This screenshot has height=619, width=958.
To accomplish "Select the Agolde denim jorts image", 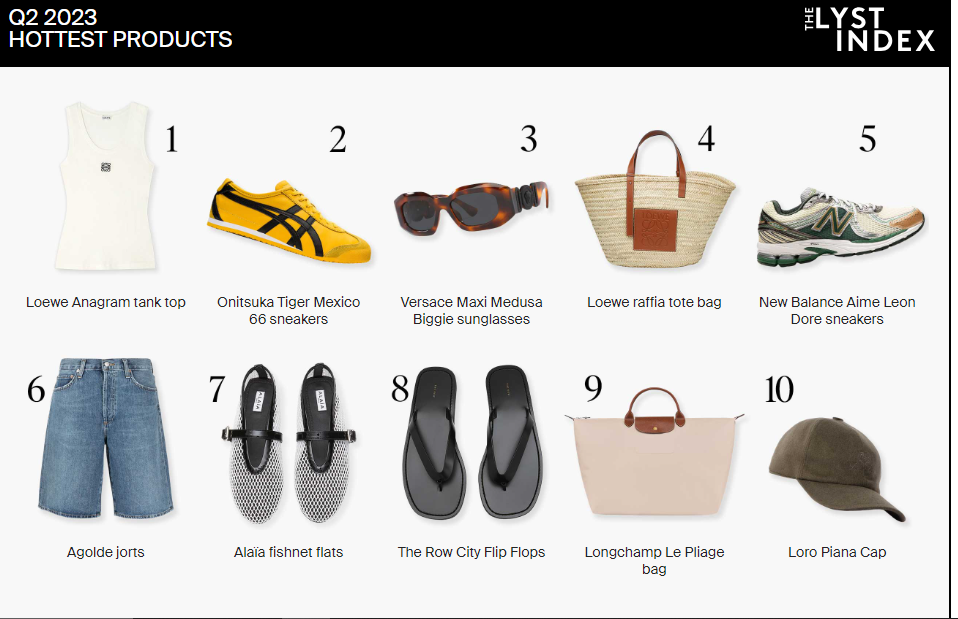I will 106,438.
